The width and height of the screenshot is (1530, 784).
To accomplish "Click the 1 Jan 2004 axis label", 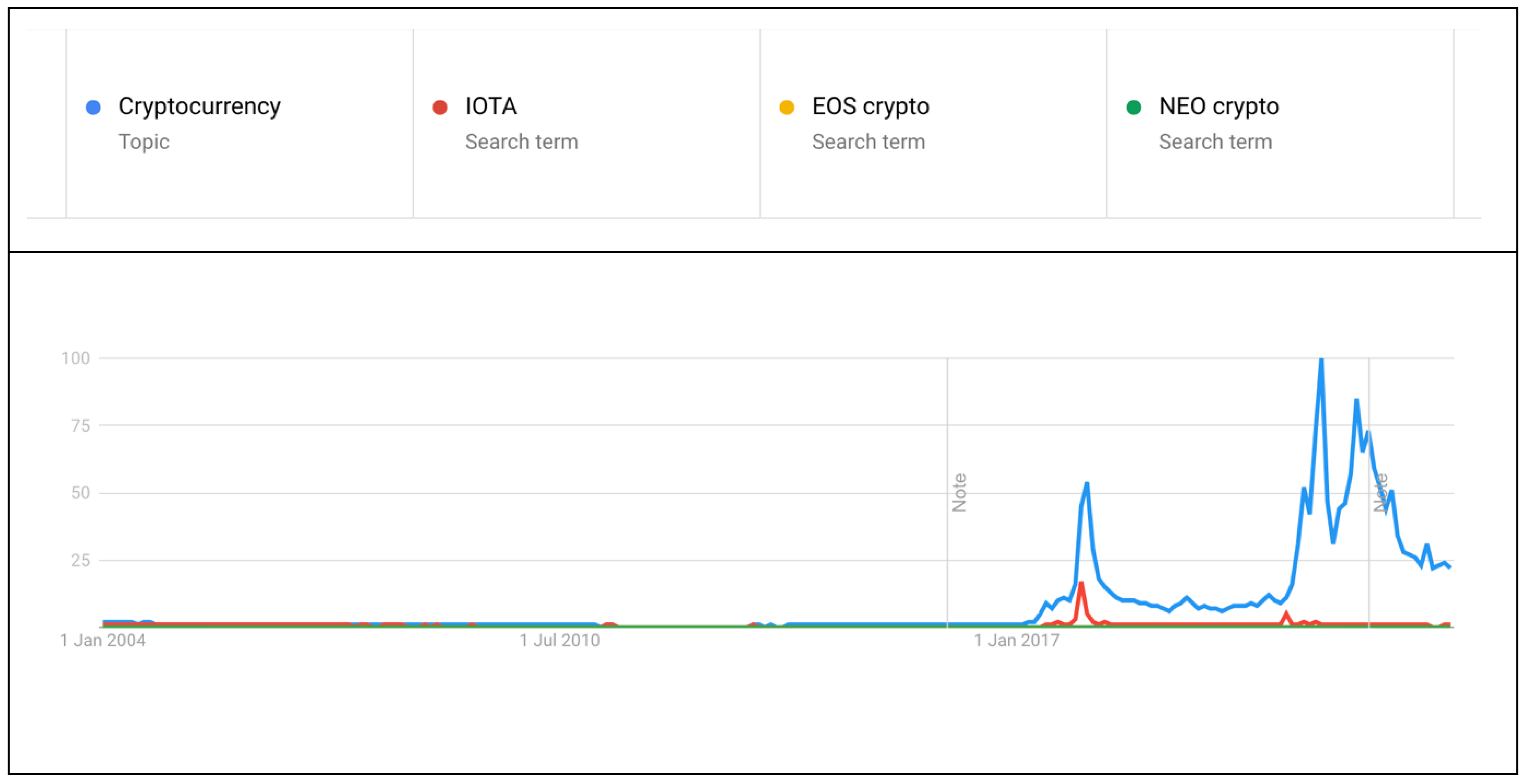I will click(x=103, y=640).
